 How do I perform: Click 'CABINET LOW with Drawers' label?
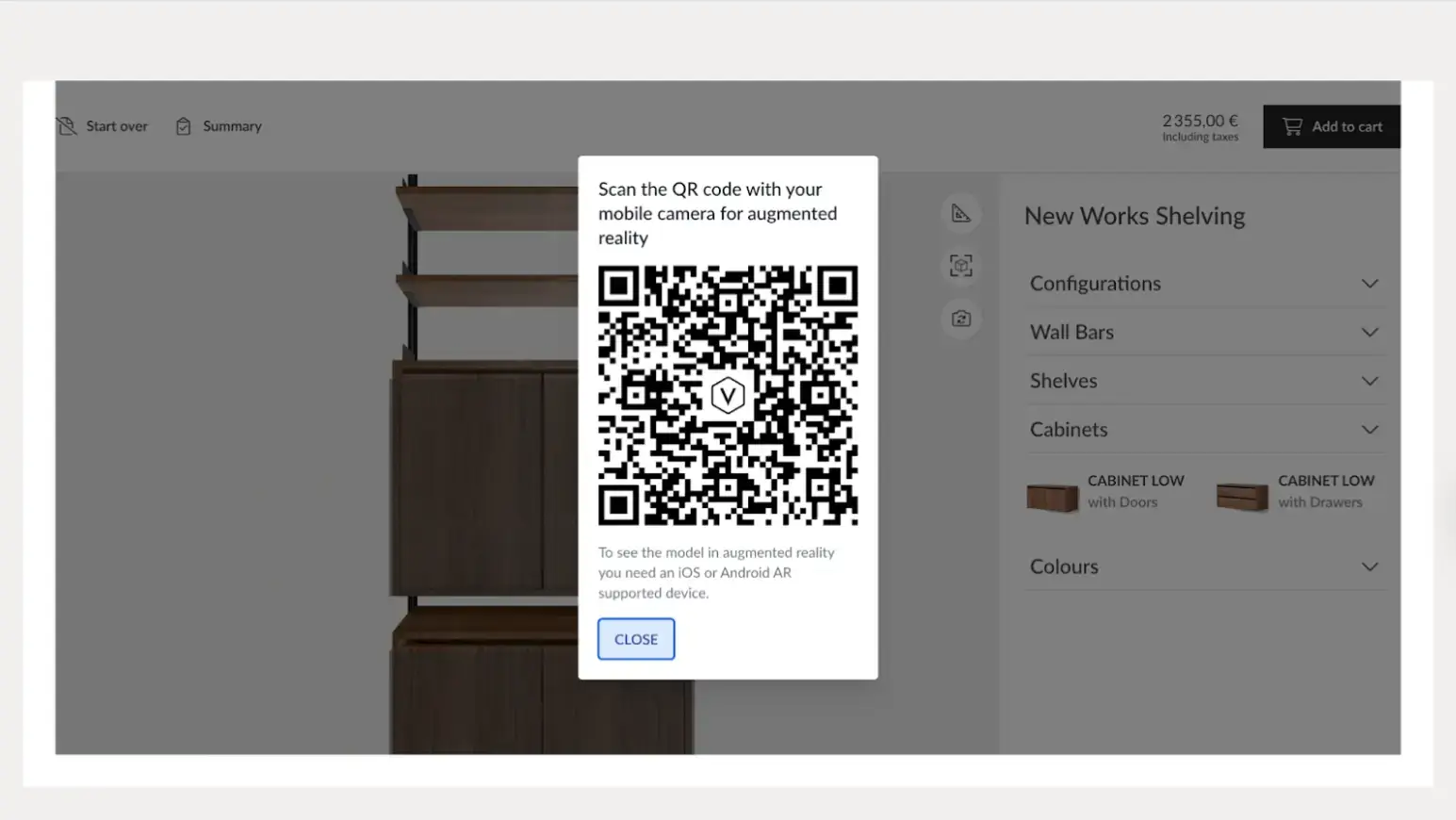pos(1326,491)
